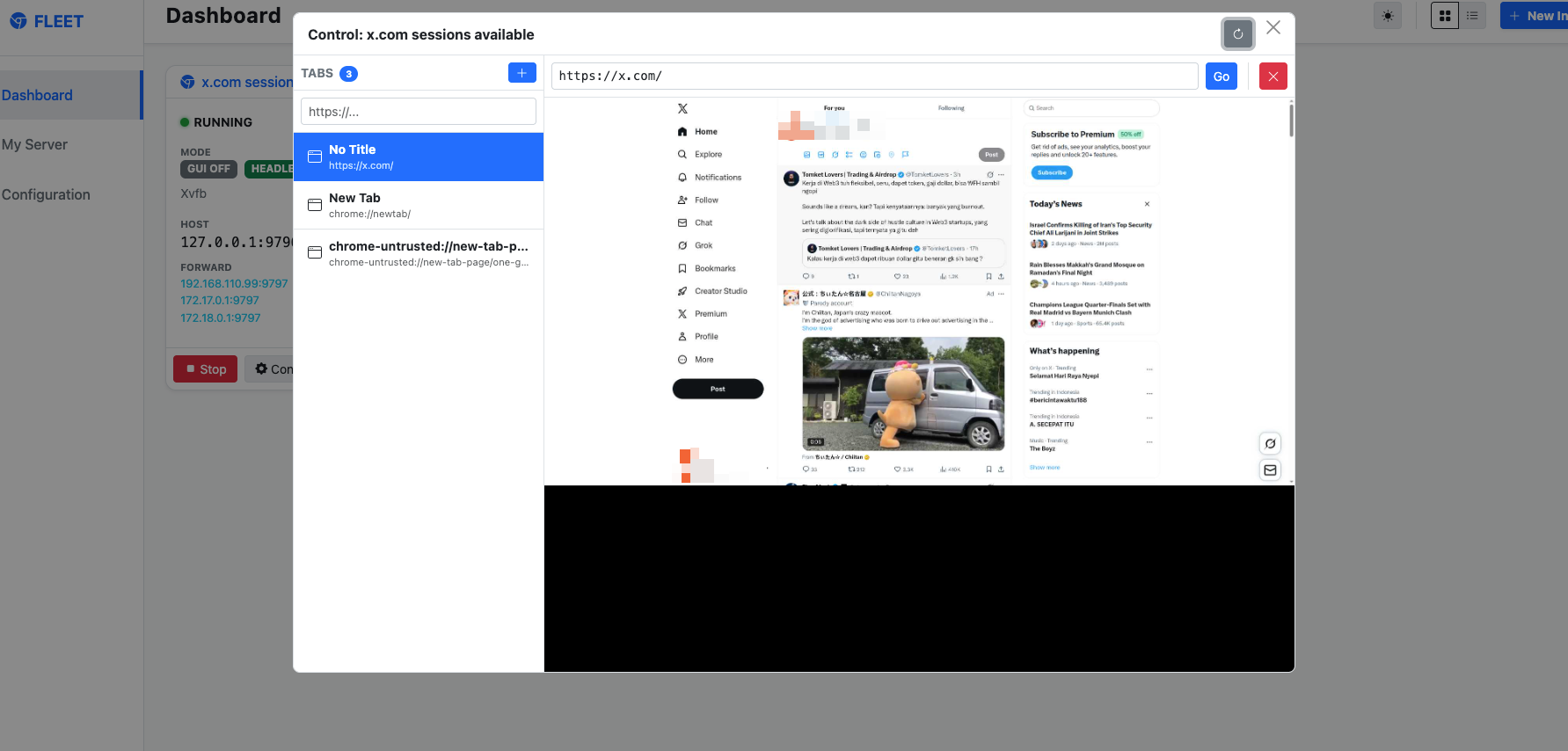This screenshot has height=751, width=1568.
Task: Select the 'New Tab' chrome://newtab/ tab
Action: tap(419, 205)
